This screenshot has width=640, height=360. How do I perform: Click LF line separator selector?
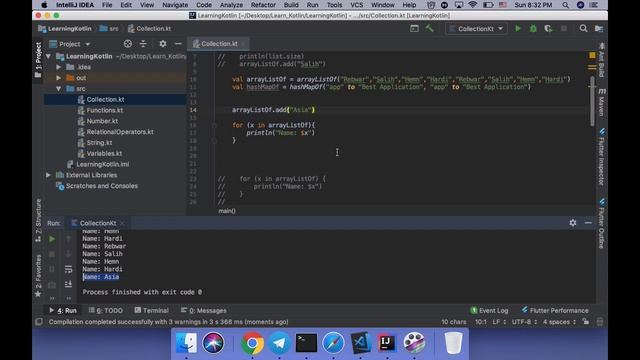(x=499, y=322)
